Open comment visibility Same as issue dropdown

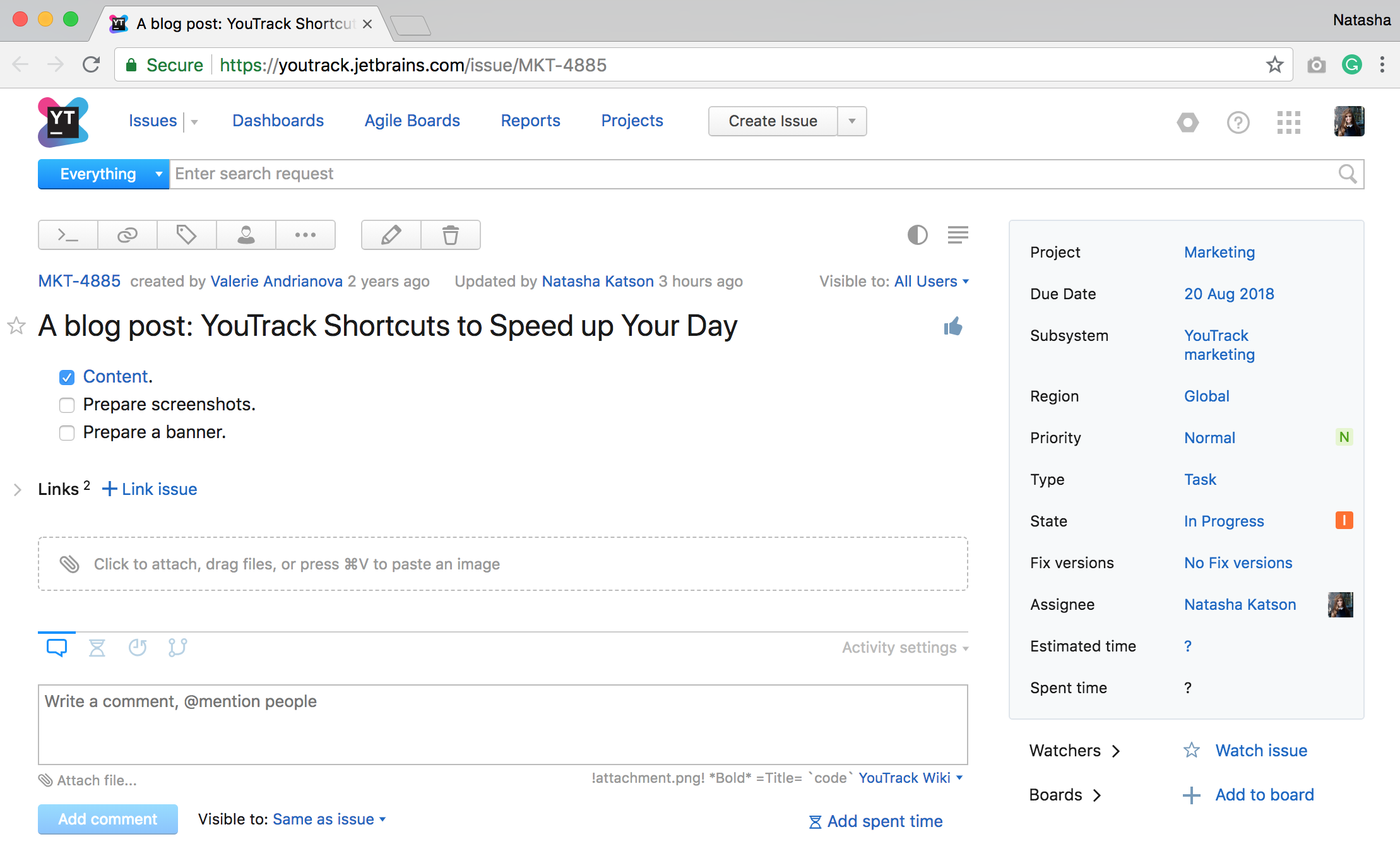click(x=329, y=819)
